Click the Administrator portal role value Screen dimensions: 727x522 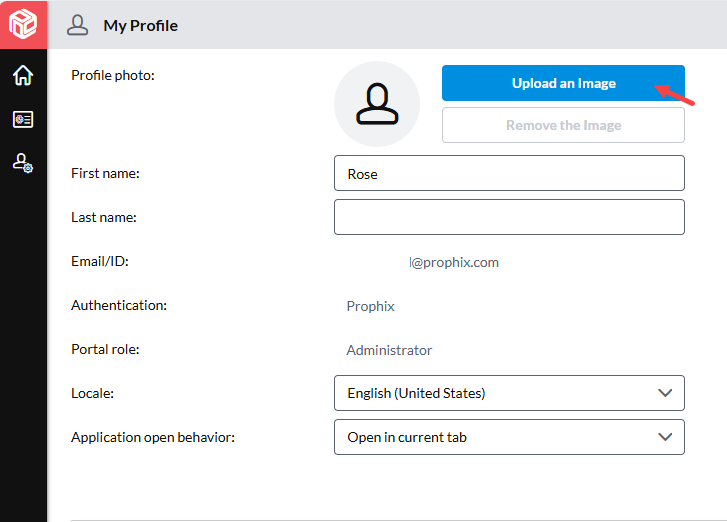click(x=389, y=350)
